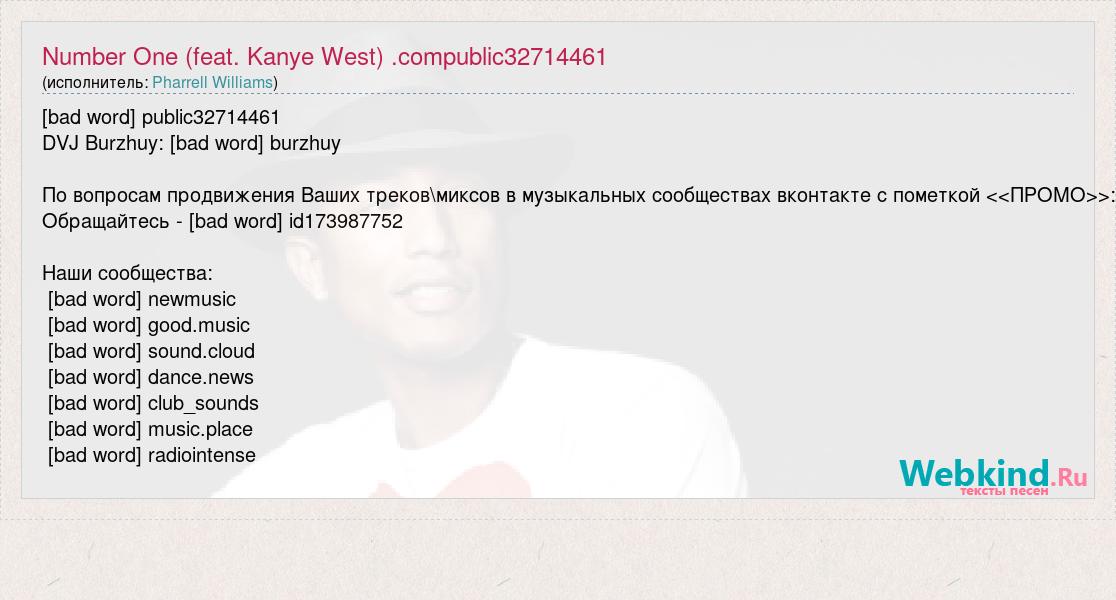This screenshot has width=1116, height=600.
Task: Click the 'radiointense' community line
Action: coord(152,456)
